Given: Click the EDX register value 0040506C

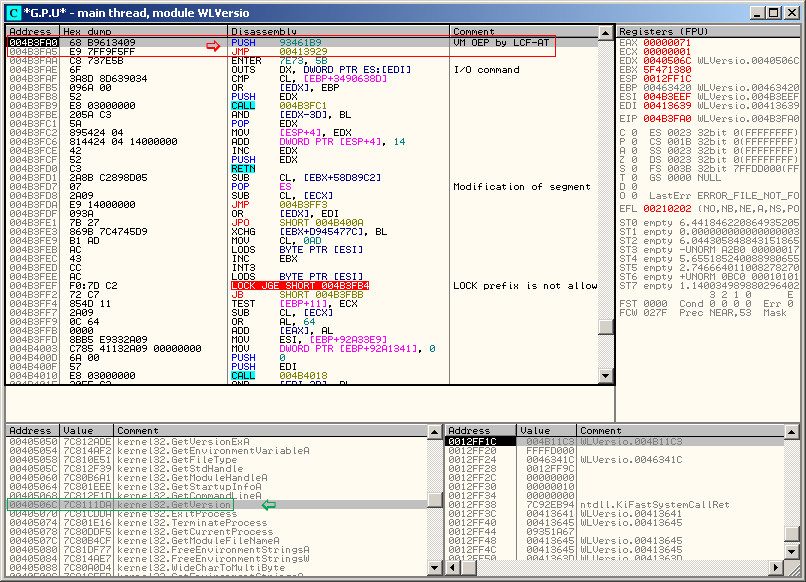Looking at the screenshot, I should (x=667, y=61).
